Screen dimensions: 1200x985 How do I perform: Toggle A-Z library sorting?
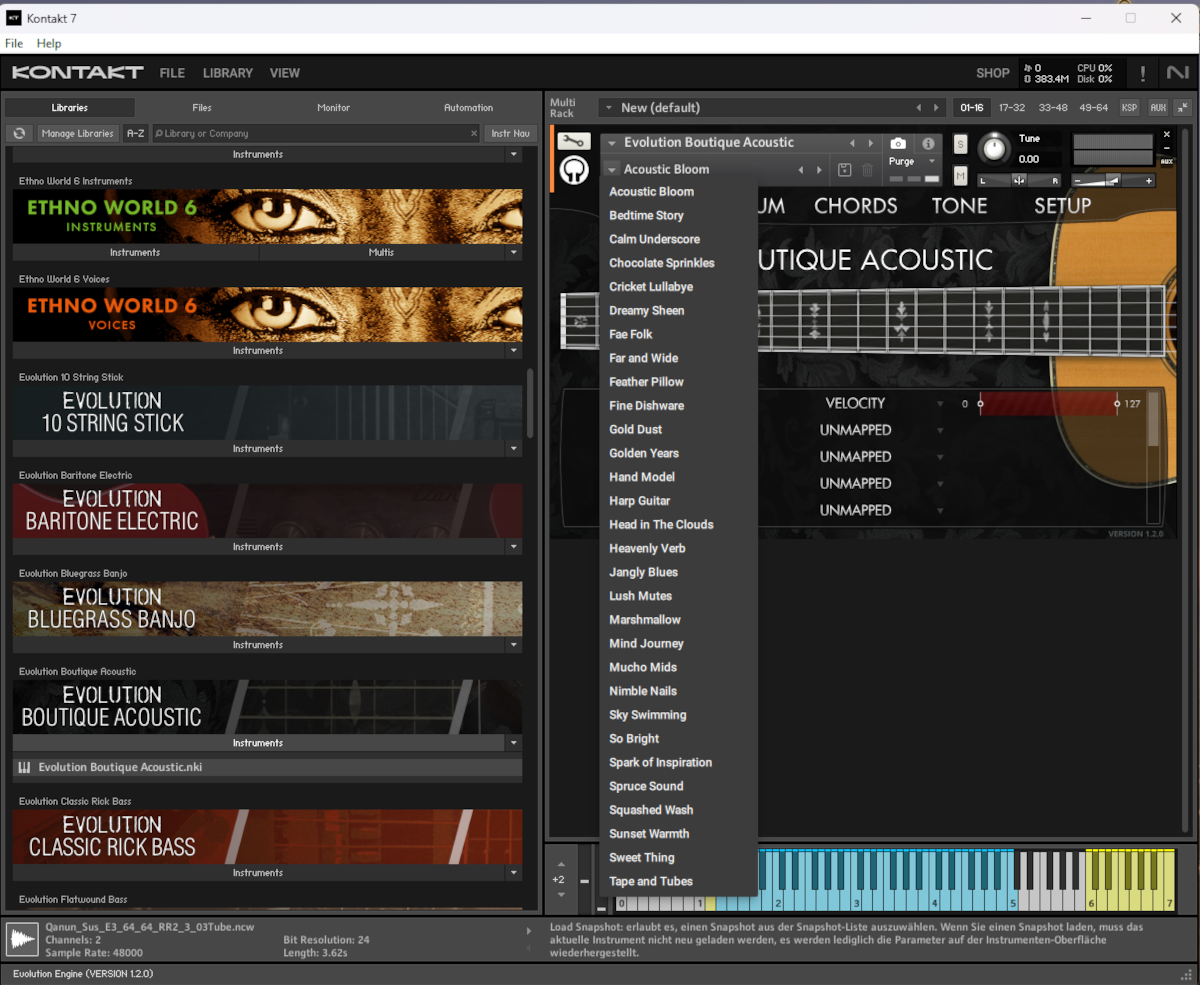click(x=135, y=133)
